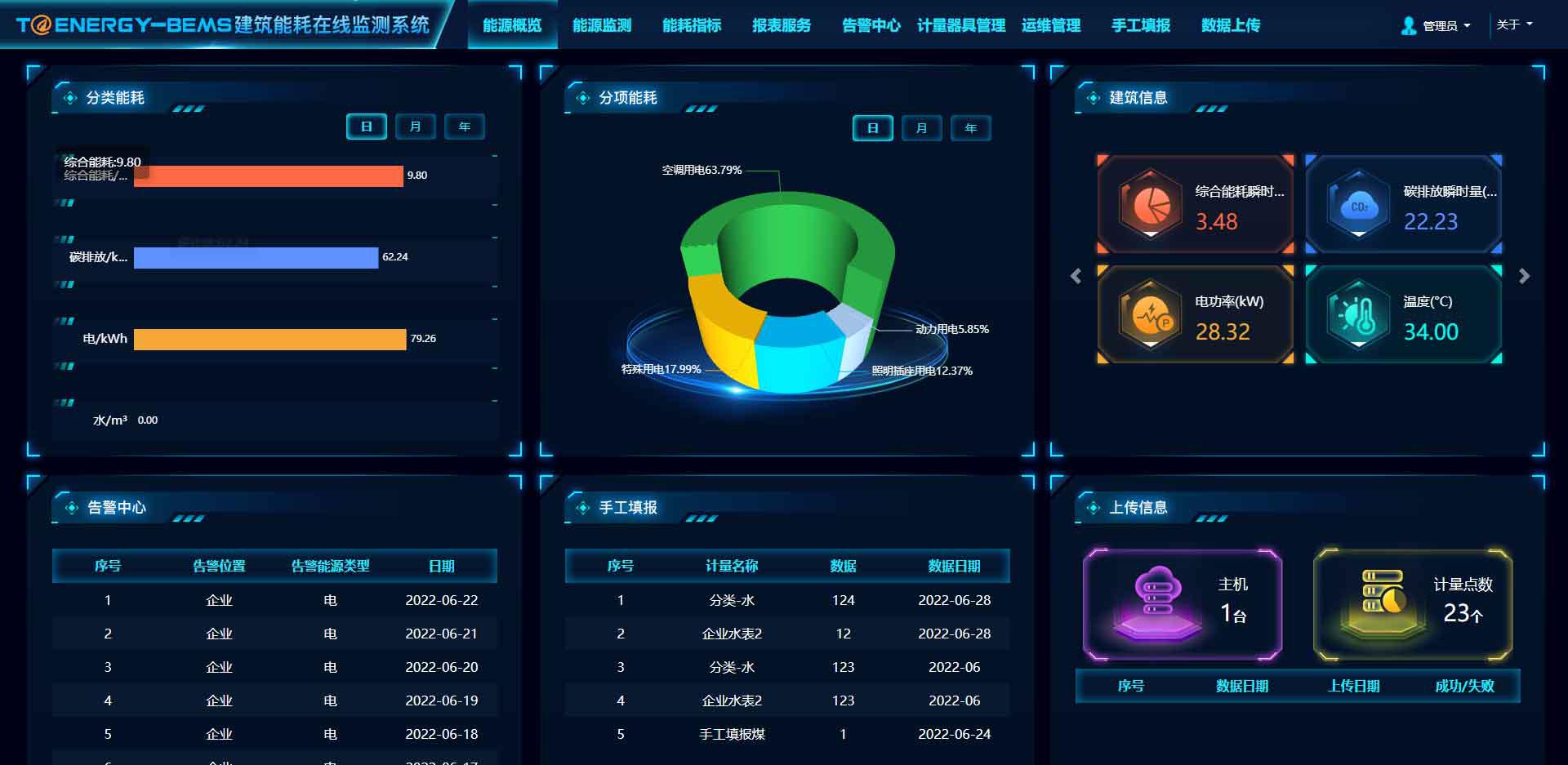Click the electric power (kW) hexagon icon
Screen dimensions: 1568x765
point(1150,315)
